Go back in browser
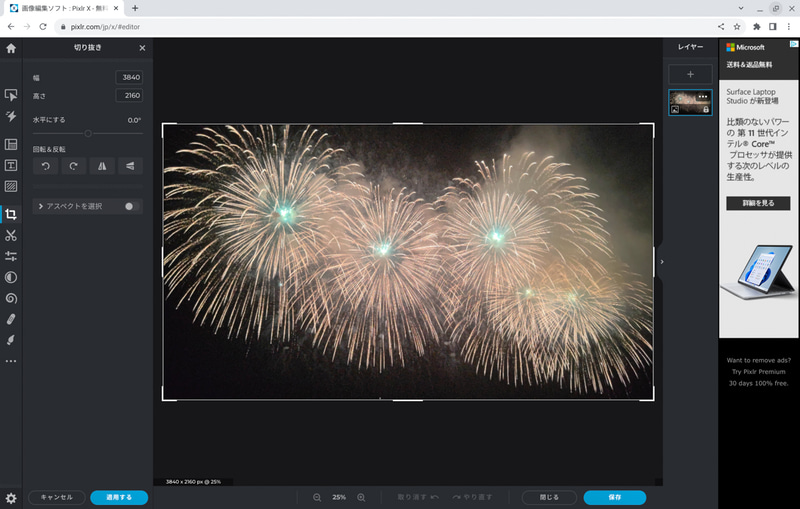Viewport: 800px width, 509px height. [11, 27]
